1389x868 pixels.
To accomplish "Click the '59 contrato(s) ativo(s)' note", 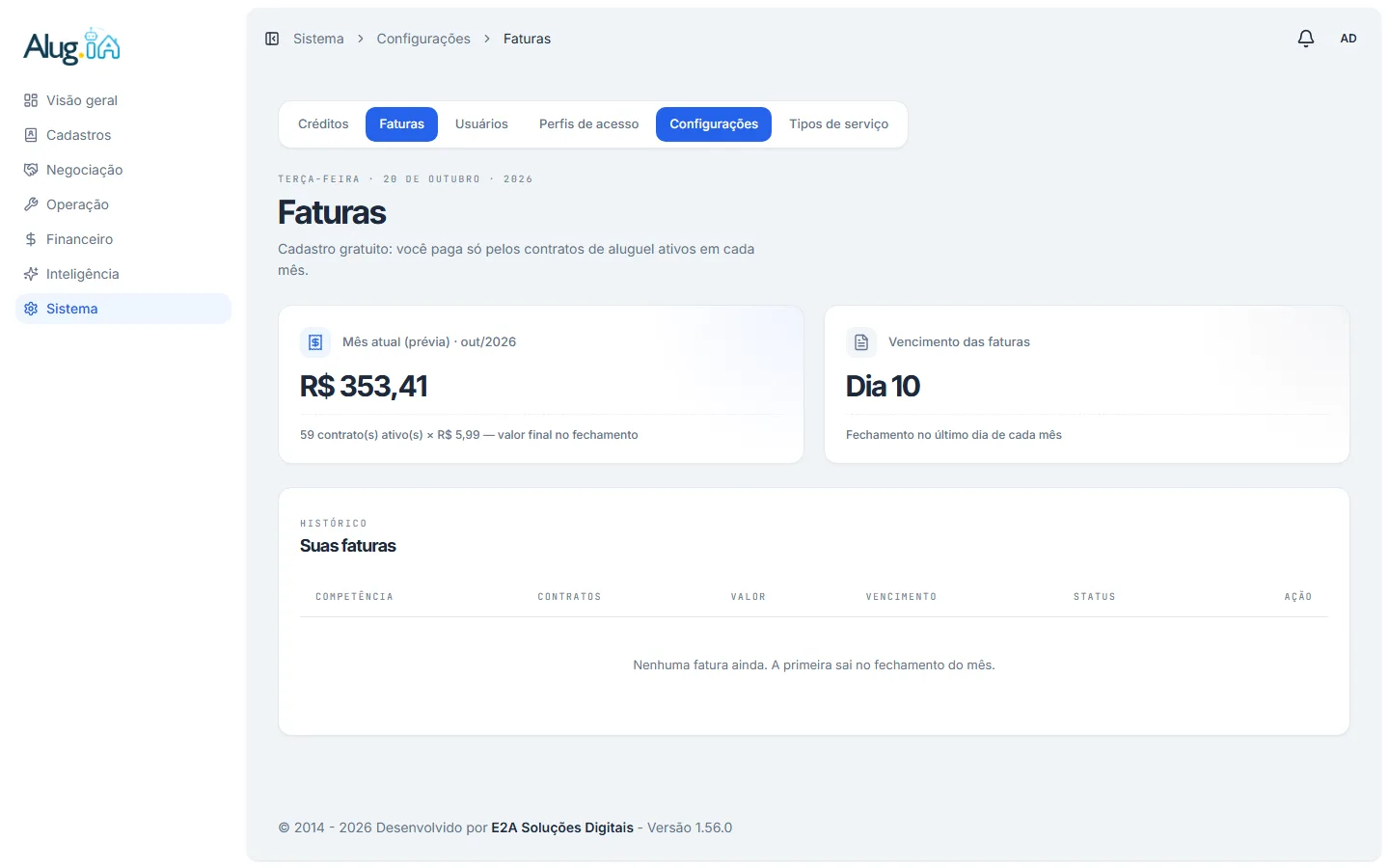I will pyautogui.click(x=469, y=435).
